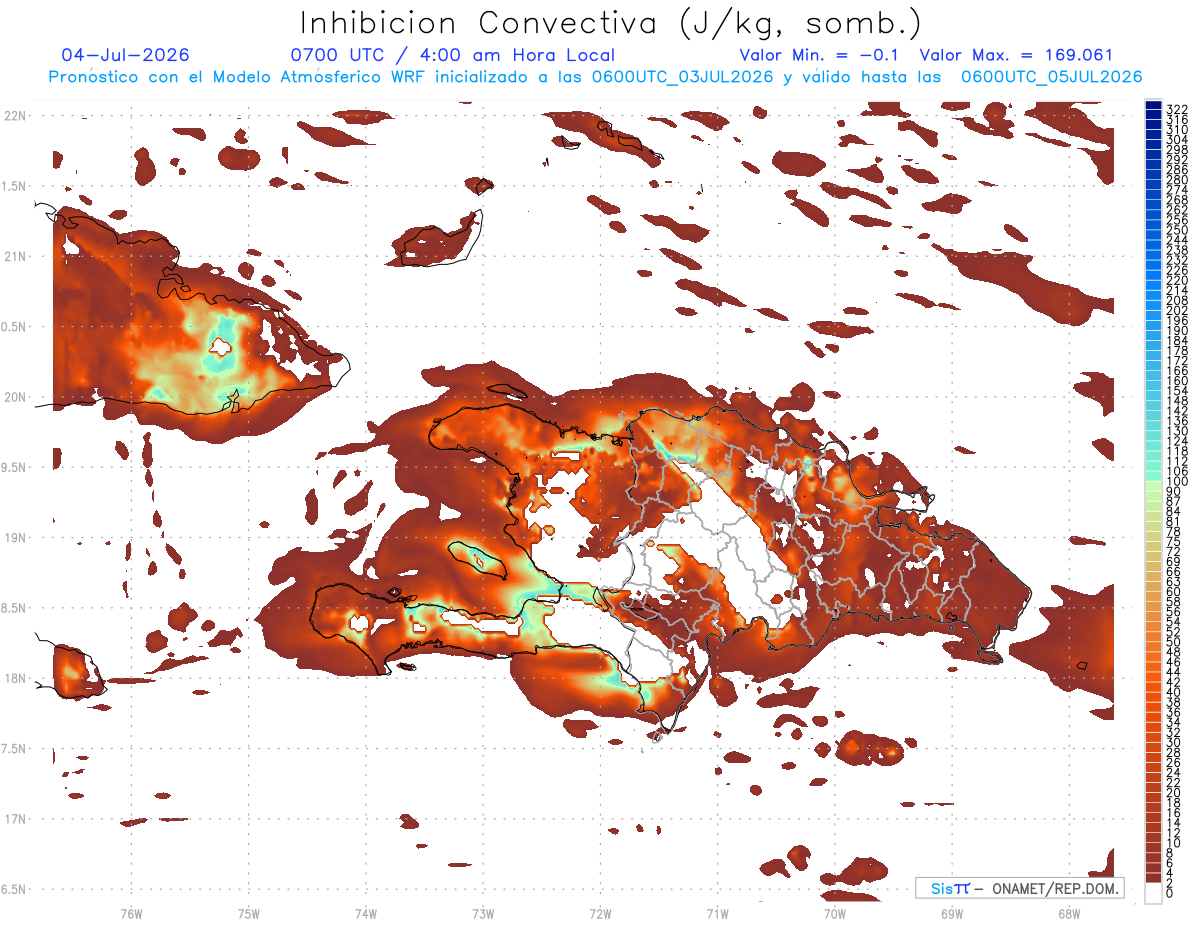Click '0600UTC_05JUL2026' valid-until timestamp
The height and width of the screenshot is (927, 1200).
pyautogui.click(x=1052, y=77)
